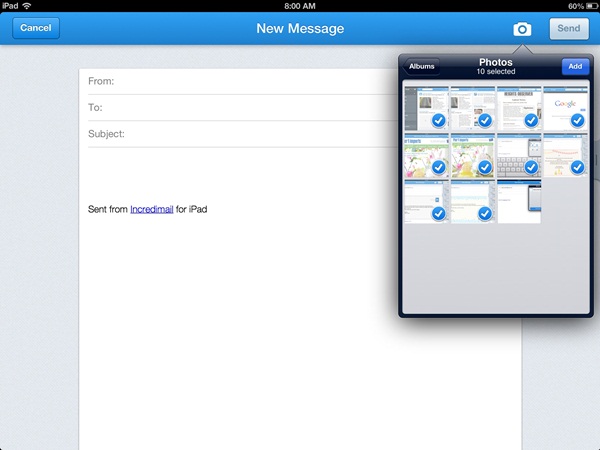Uncheck the last photo in the second row
This screenshot has height=450, width=600.
tap(565, 155)
